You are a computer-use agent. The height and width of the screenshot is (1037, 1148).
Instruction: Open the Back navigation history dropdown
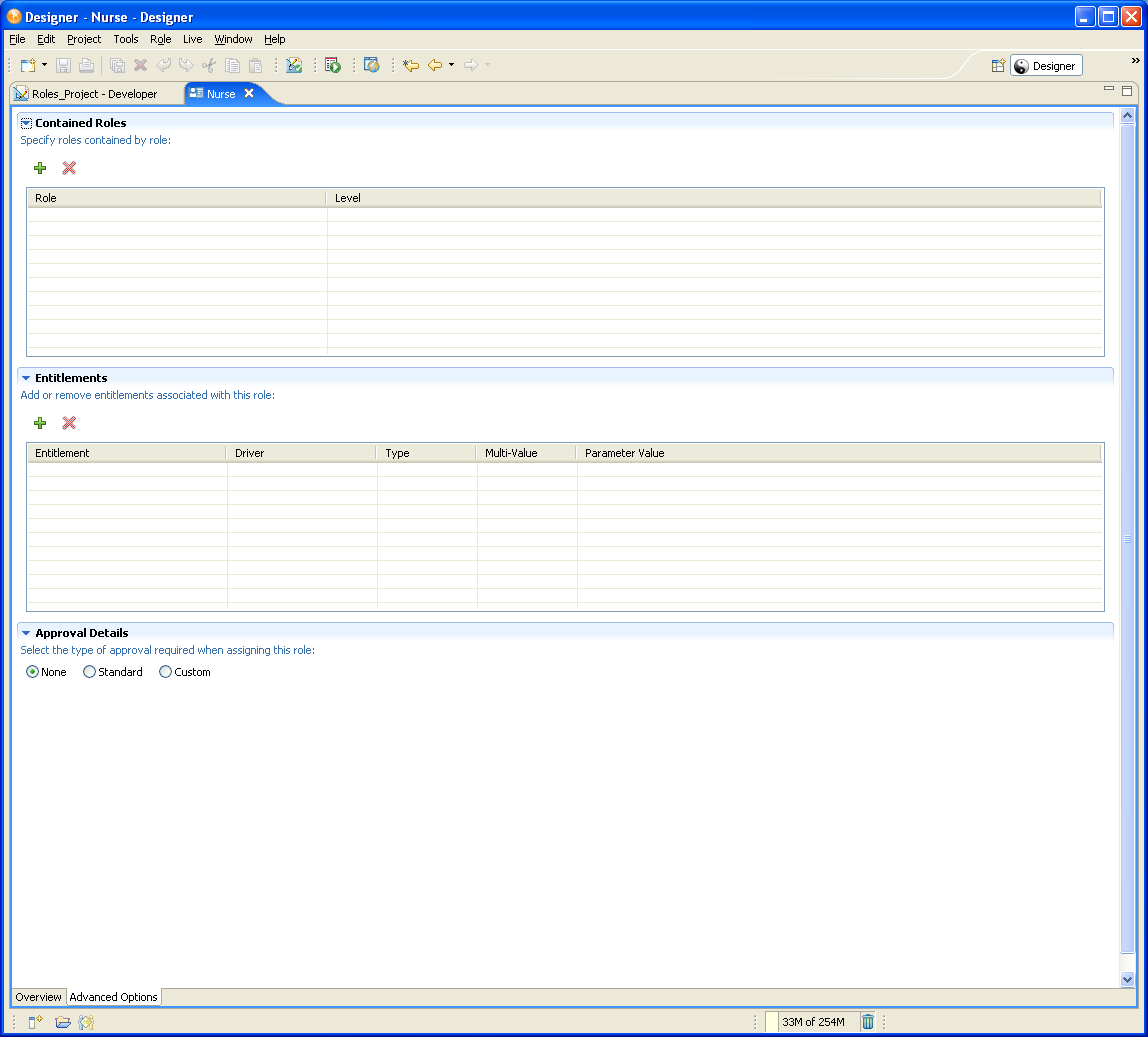(x=452, y=65)
